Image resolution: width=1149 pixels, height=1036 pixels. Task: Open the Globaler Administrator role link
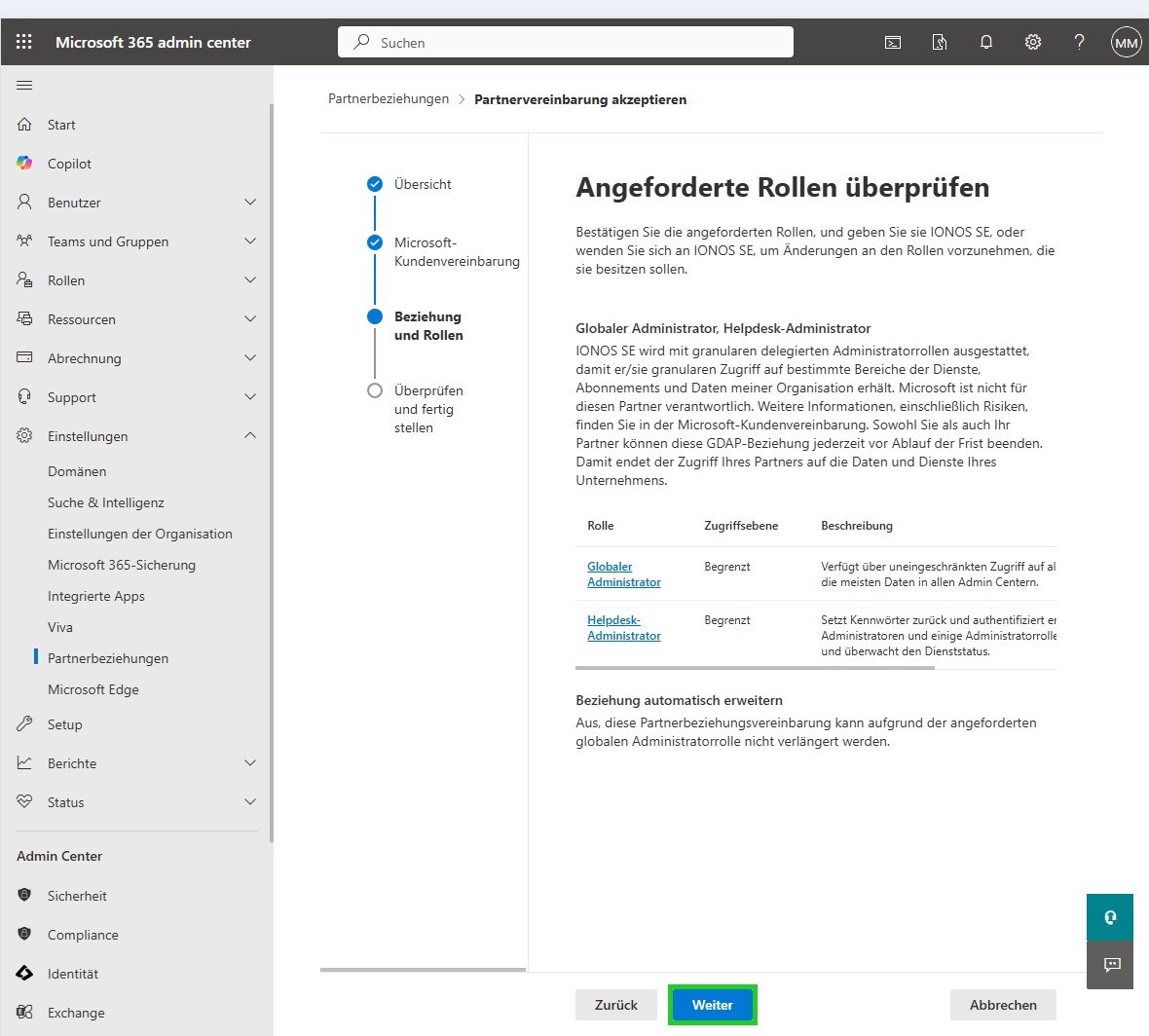tap(623, 573)
